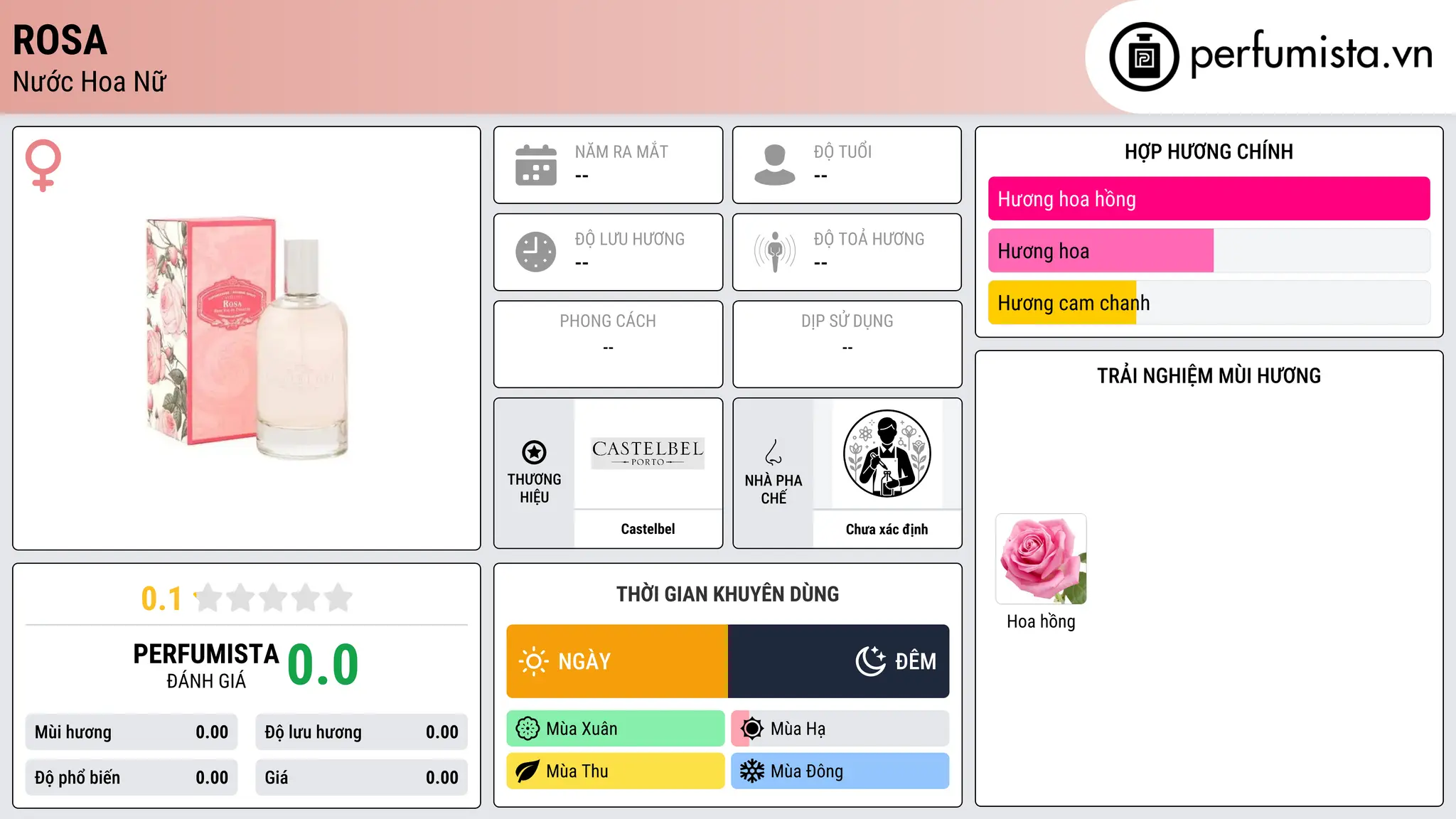Image resolution: width=1456 pixels, height=819 pixels.
Task: Click the Castelbel Porto brand logo
Action: pos(648,453)
